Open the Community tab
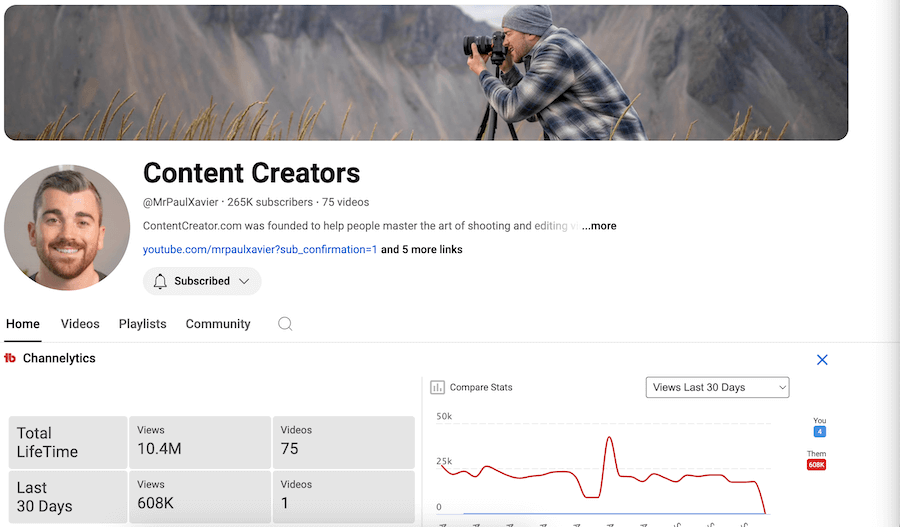 click(218, 324)
